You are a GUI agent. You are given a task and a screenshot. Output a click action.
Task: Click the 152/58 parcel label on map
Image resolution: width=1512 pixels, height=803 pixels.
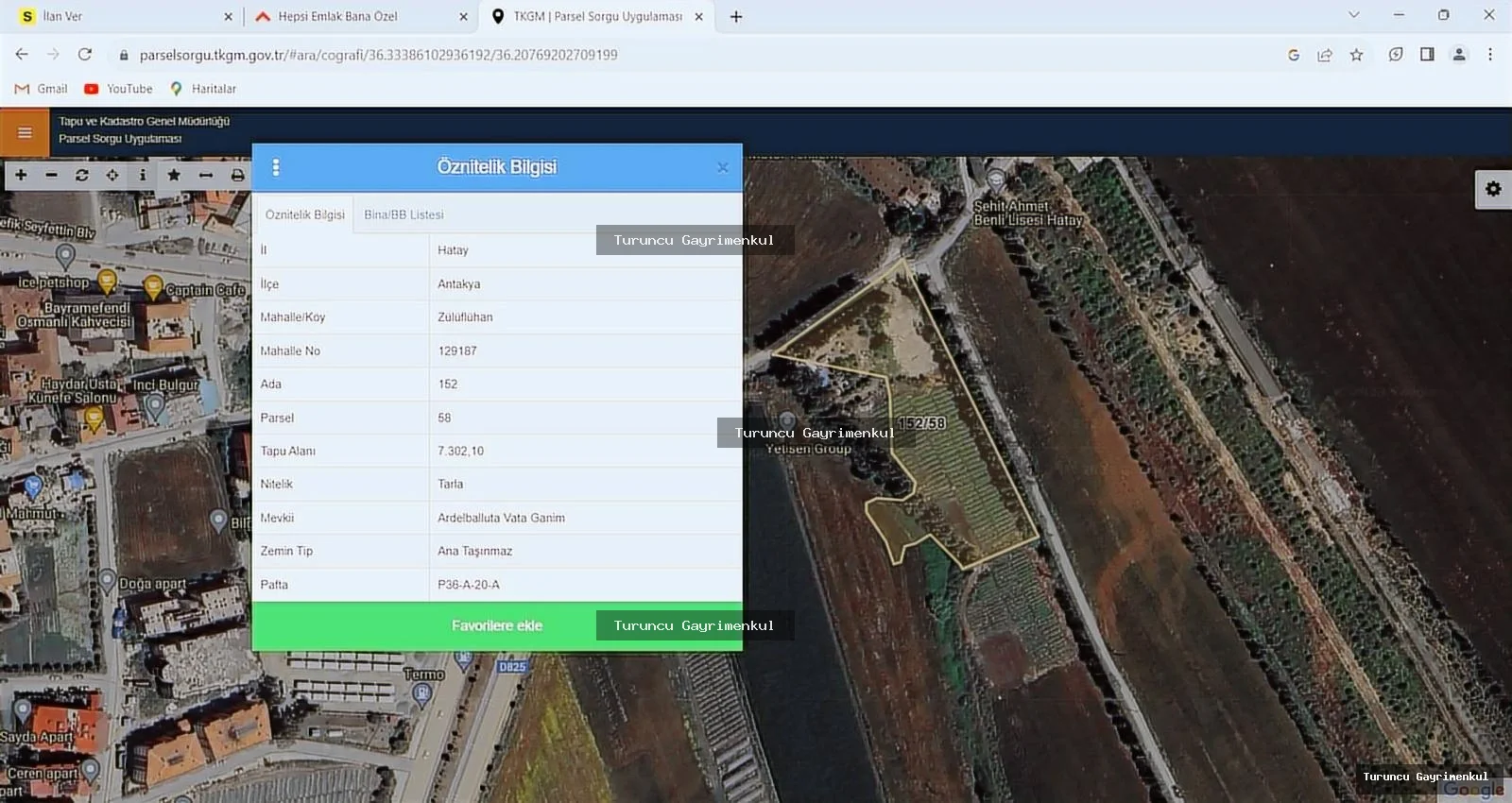[x=921, y=422]
